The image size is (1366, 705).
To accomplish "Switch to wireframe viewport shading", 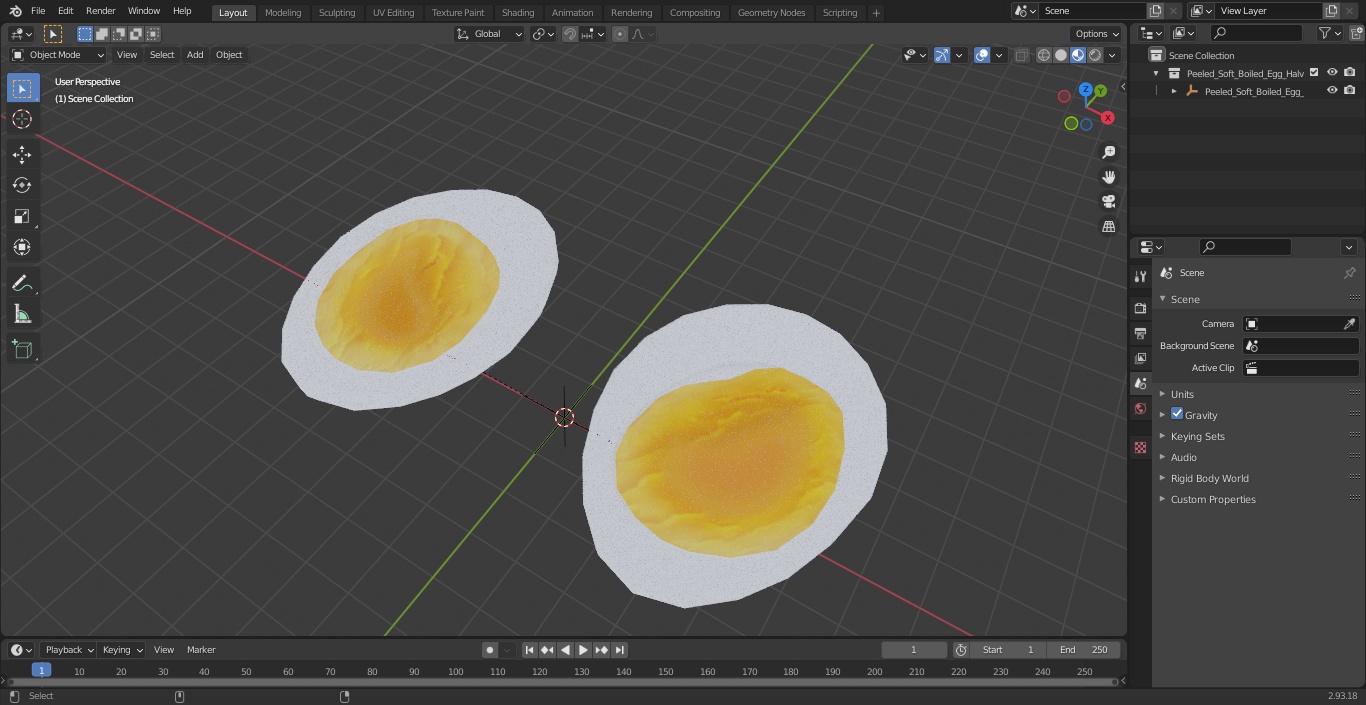I will click(x=1043, y=55).
